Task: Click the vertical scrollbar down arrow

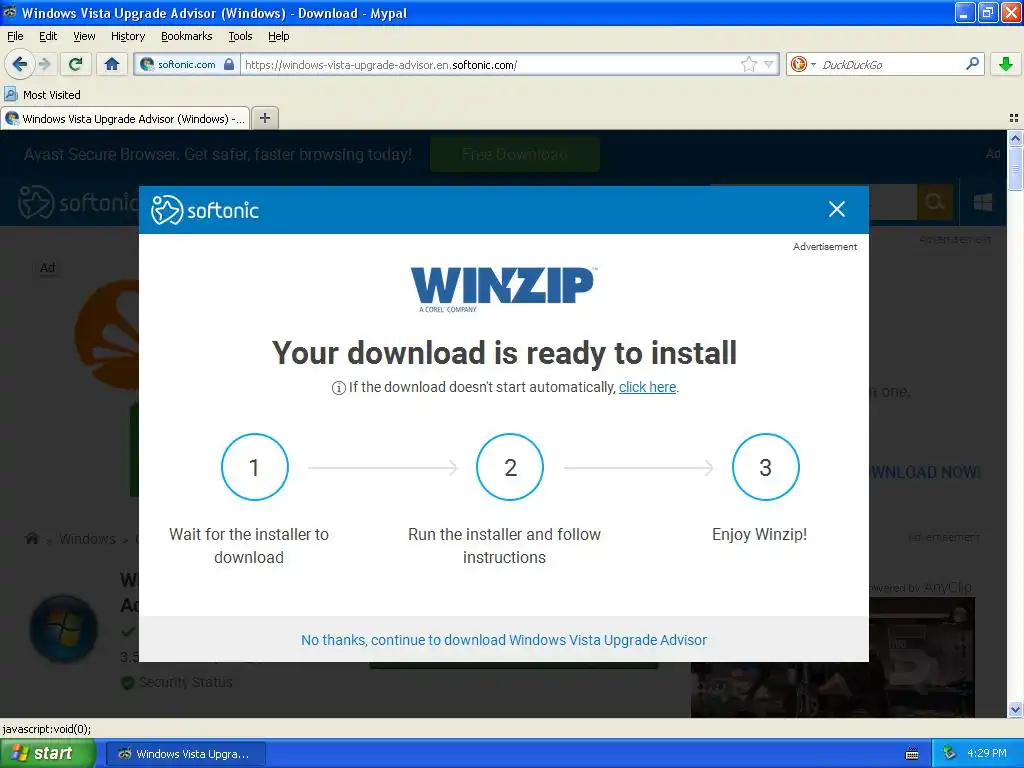Action: [1015, 709]
